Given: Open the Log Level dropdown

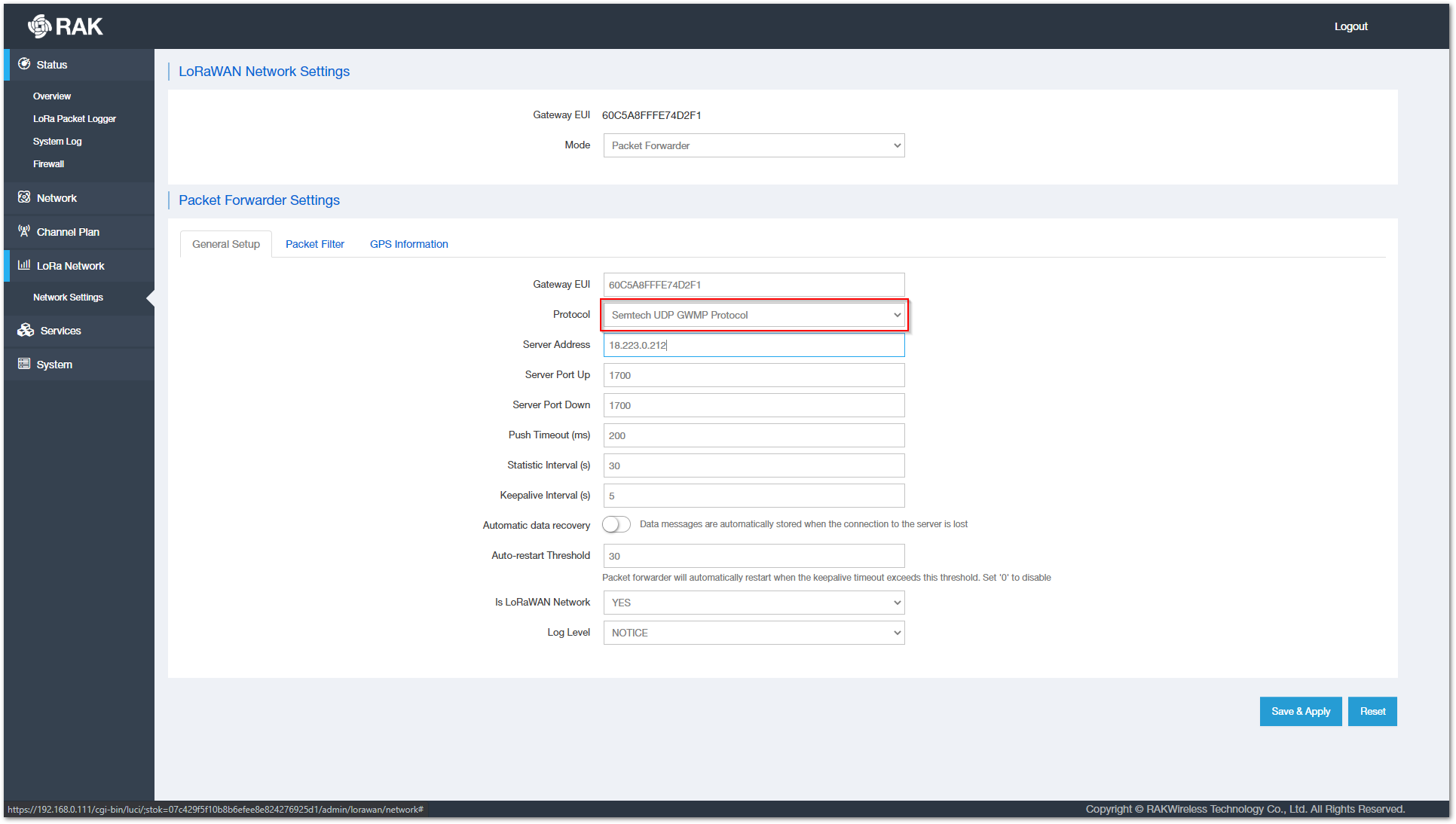Looking at the screenshot, I should [x=754, y=633].
